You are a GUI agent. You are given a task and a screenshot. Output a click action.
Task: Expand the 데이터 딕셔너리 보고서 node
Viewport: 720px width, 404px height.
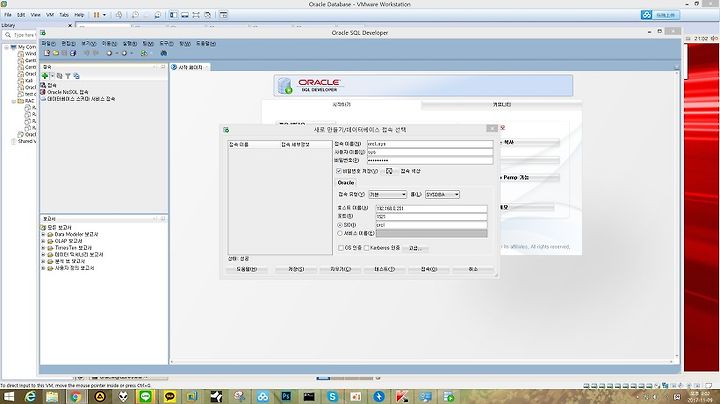coord(43,254)
